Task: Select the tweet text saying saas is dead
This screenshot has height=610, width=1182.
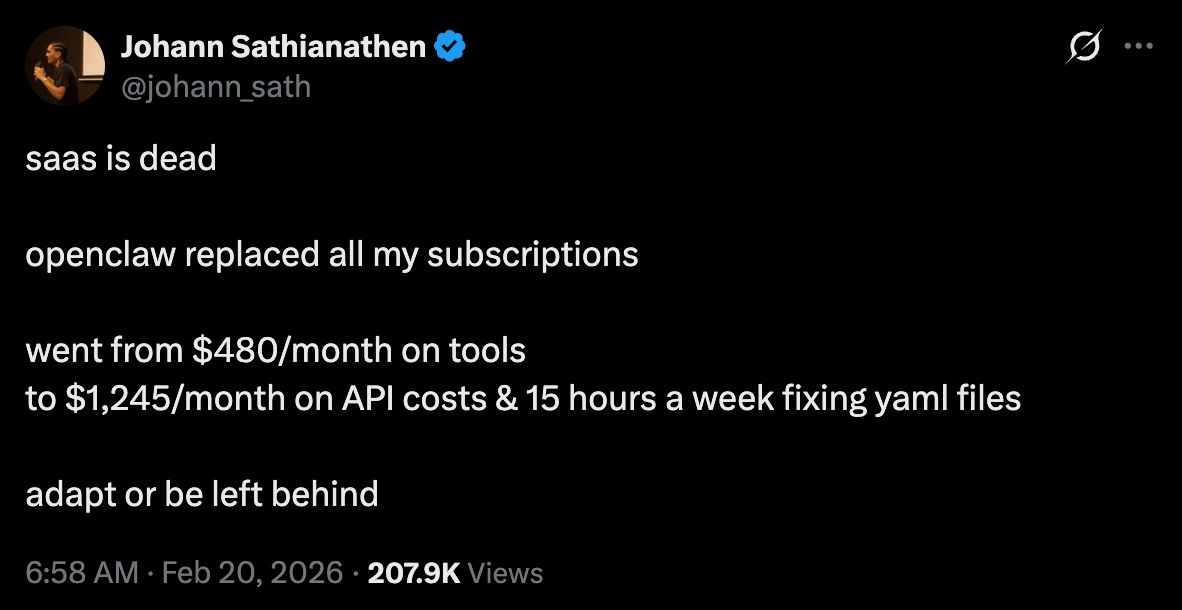Action: click(x=122, y=157)
